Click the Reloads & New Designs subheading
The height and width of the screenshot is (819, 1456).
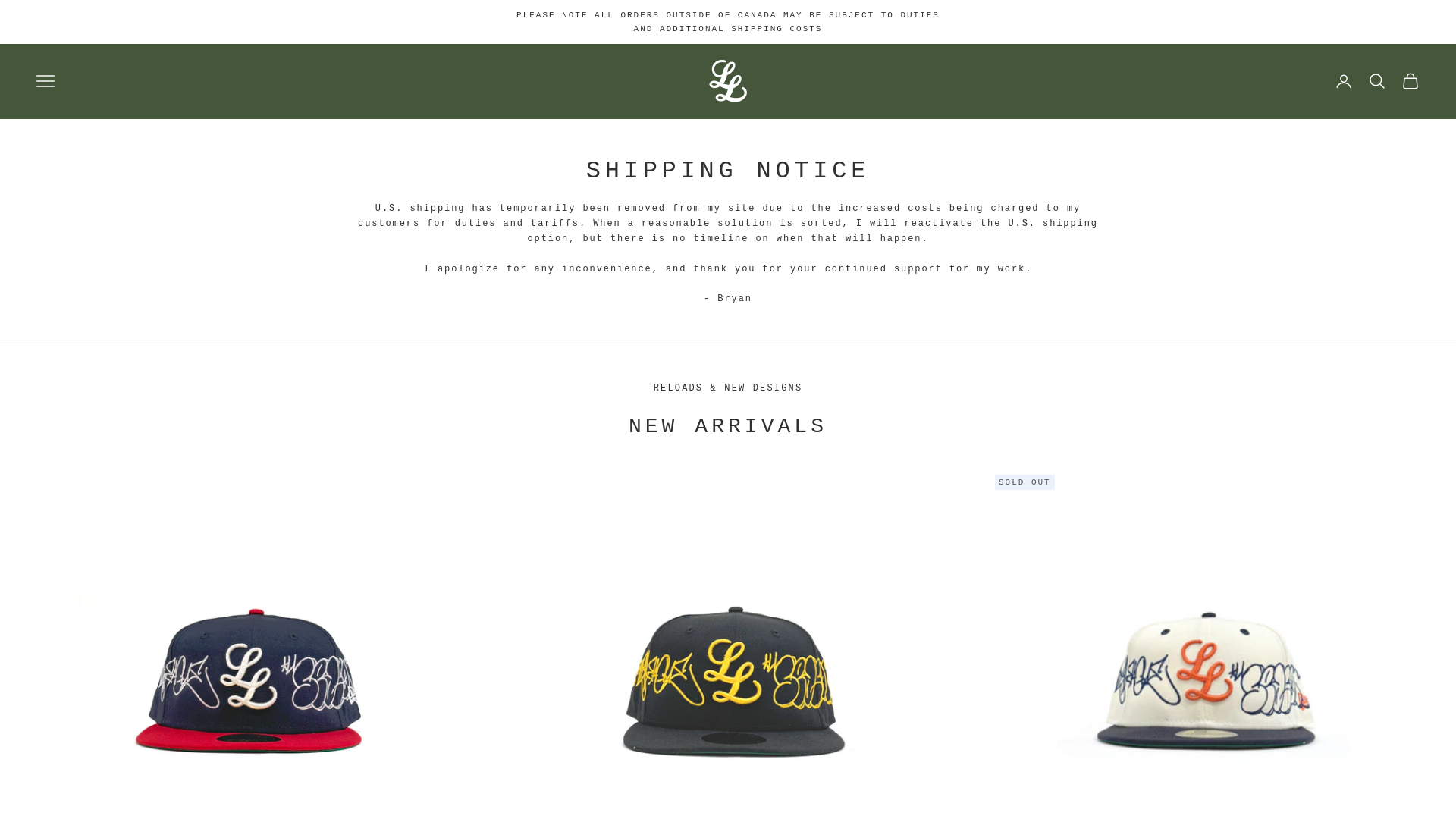pyautogui.click(x=728, y=388)
